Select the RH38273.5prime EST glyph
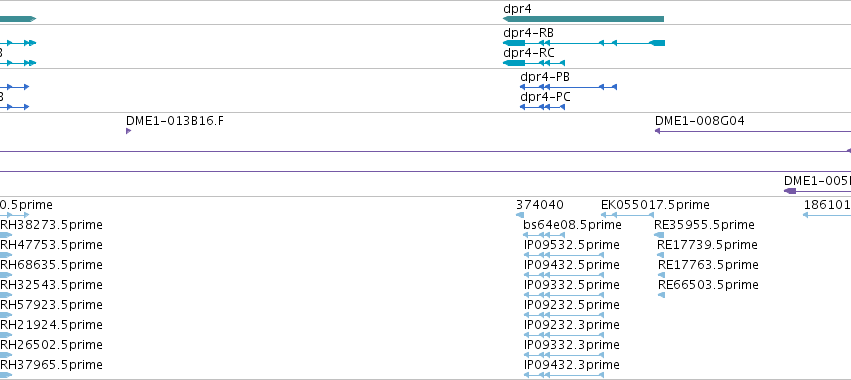The image size is (851, 380). click(x=5, y=235)
